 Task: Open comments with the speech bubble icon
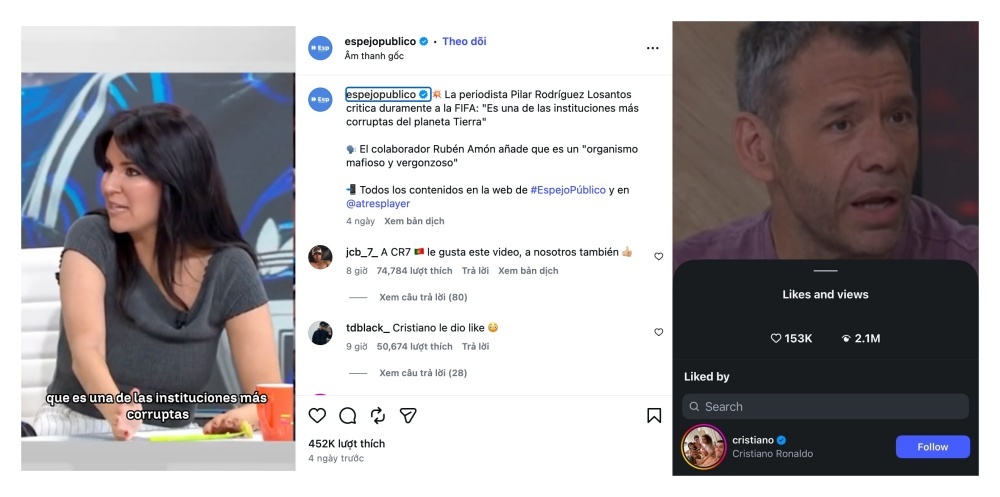[348, 416]
